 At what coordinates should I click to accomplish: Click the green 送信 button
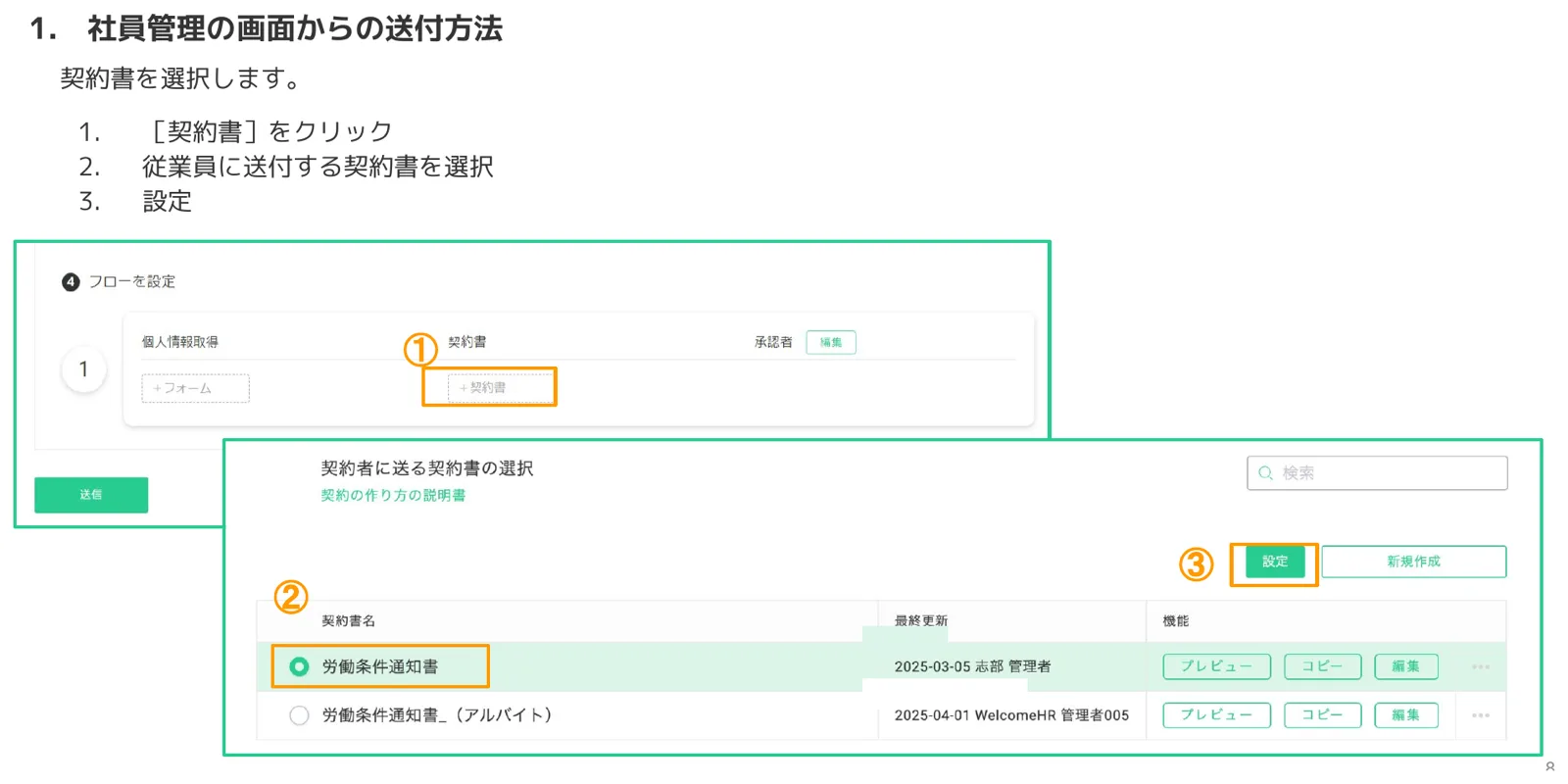[x=91, y=495]
